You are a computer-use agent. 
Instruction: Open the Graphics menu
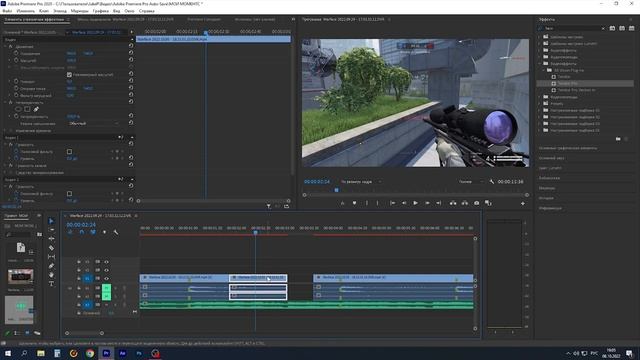pos(100,11)
